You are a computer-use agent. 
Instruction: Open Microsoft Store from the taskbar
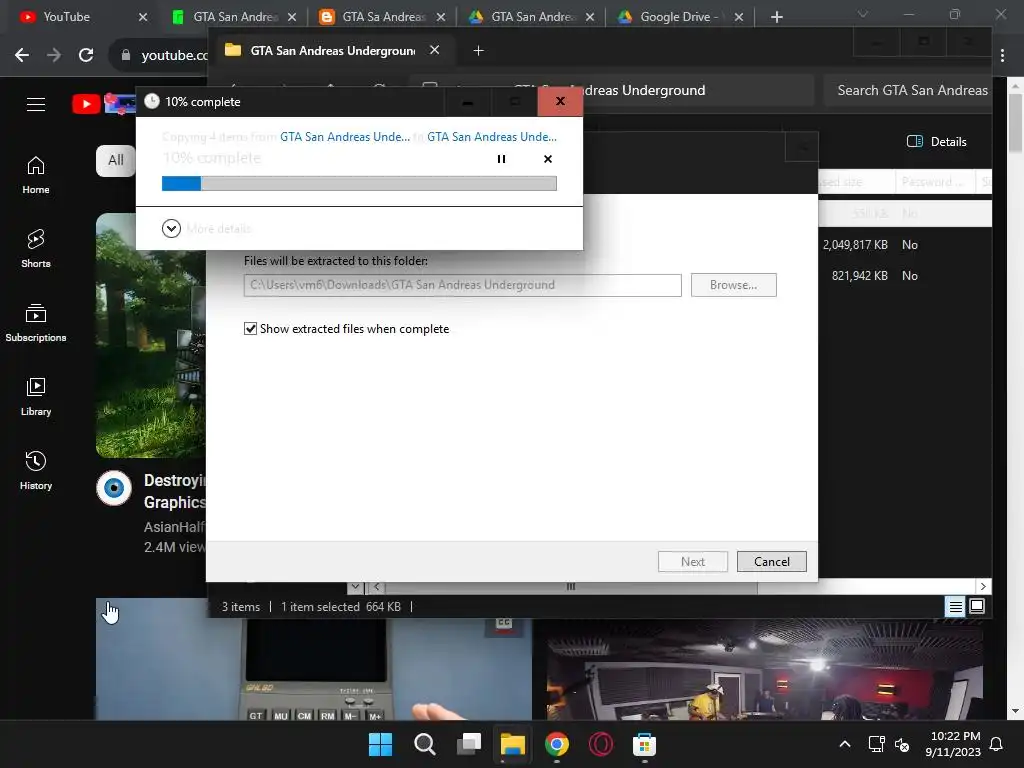pyautogui.click(x=644, y=744)
